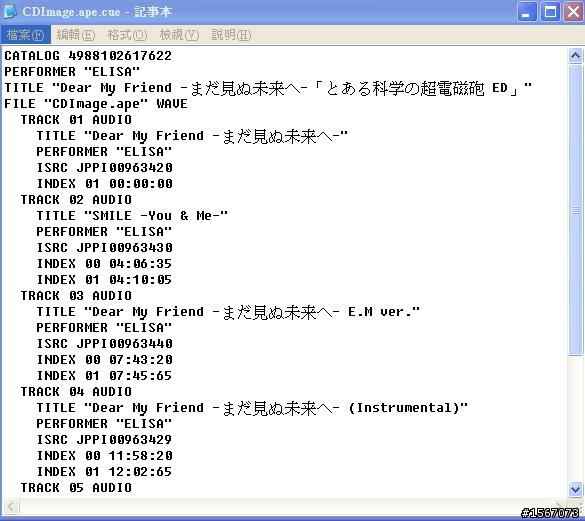The image size is (585, 521).
Task: Click the INDEX 00 11:58:20 line
Action: 104,456
